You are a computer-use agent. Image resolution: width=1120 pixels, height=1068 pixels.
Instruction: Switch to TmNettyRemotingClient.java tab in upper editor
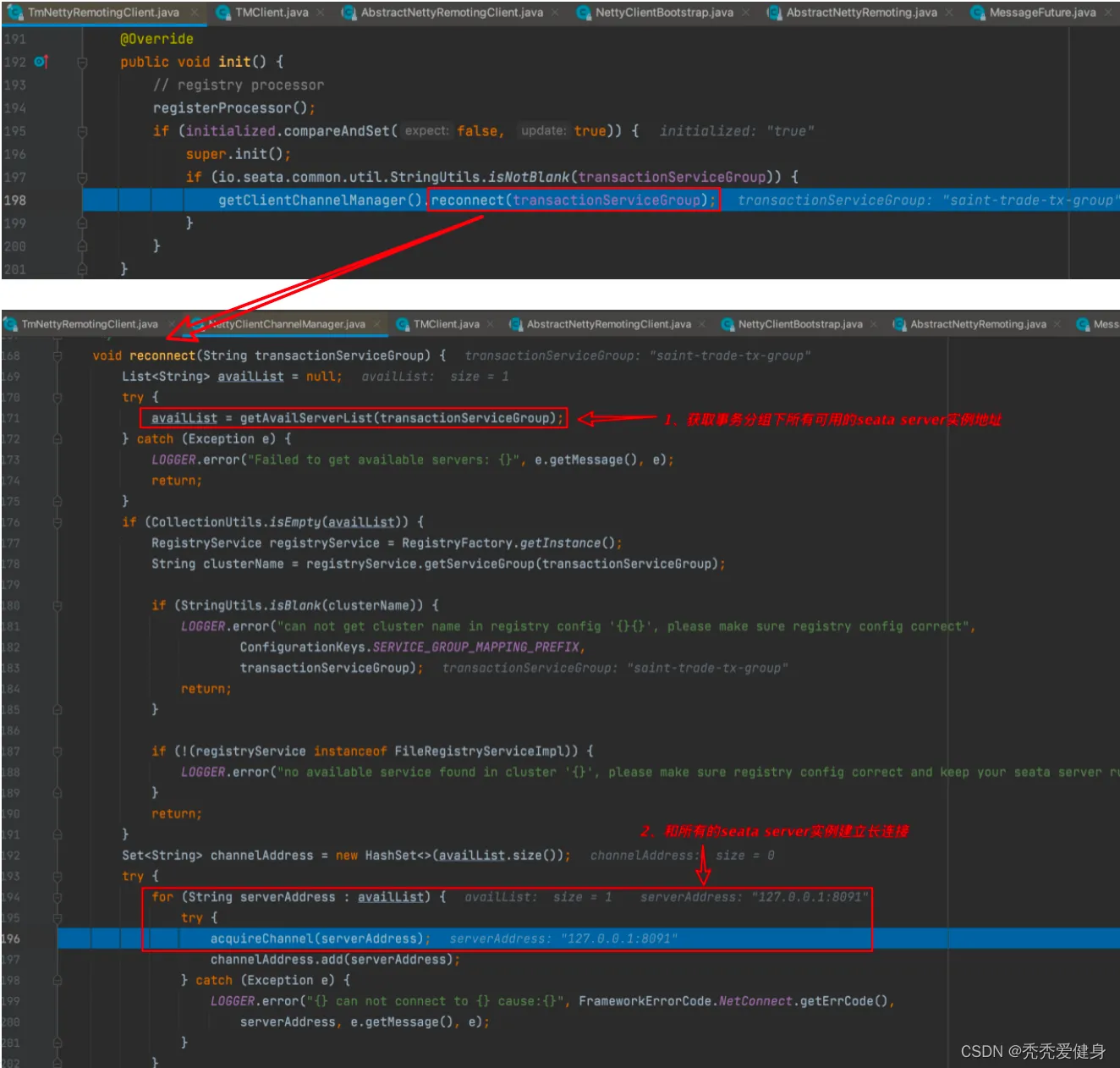103,13
